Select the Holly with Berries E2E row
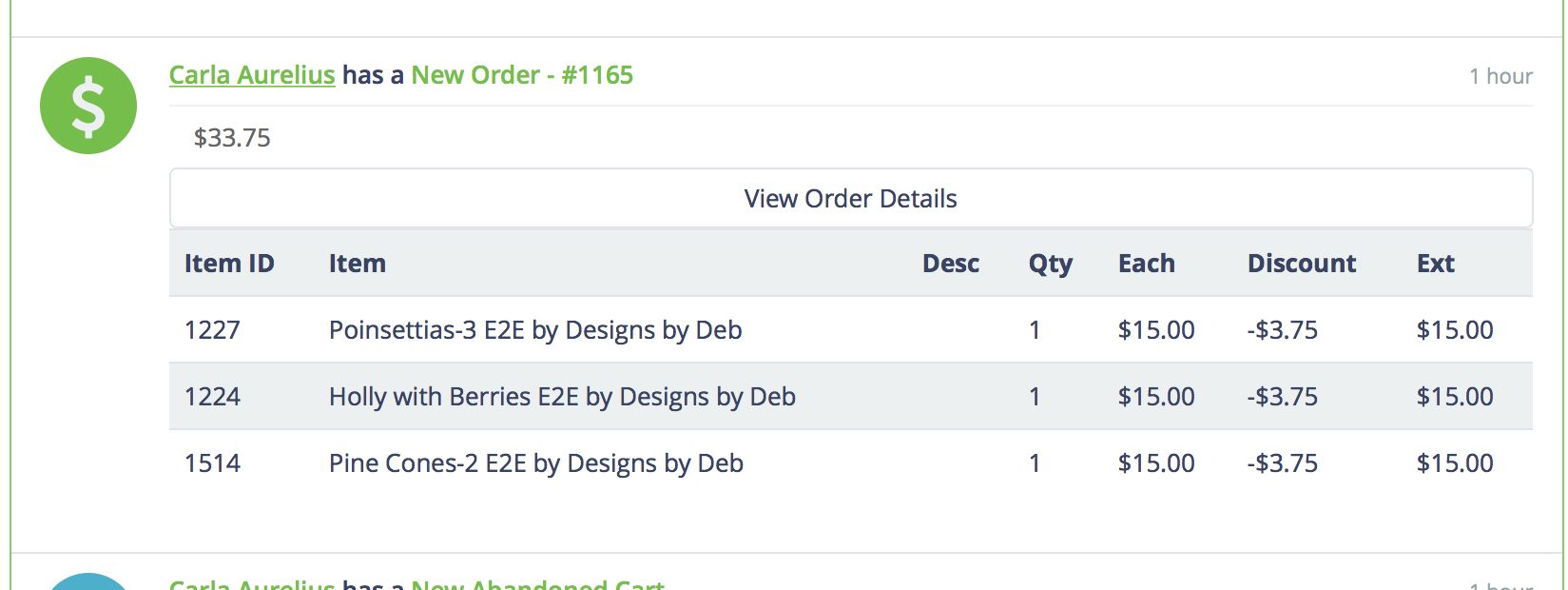The image size is (1568, 590). (x=851, y=397)
